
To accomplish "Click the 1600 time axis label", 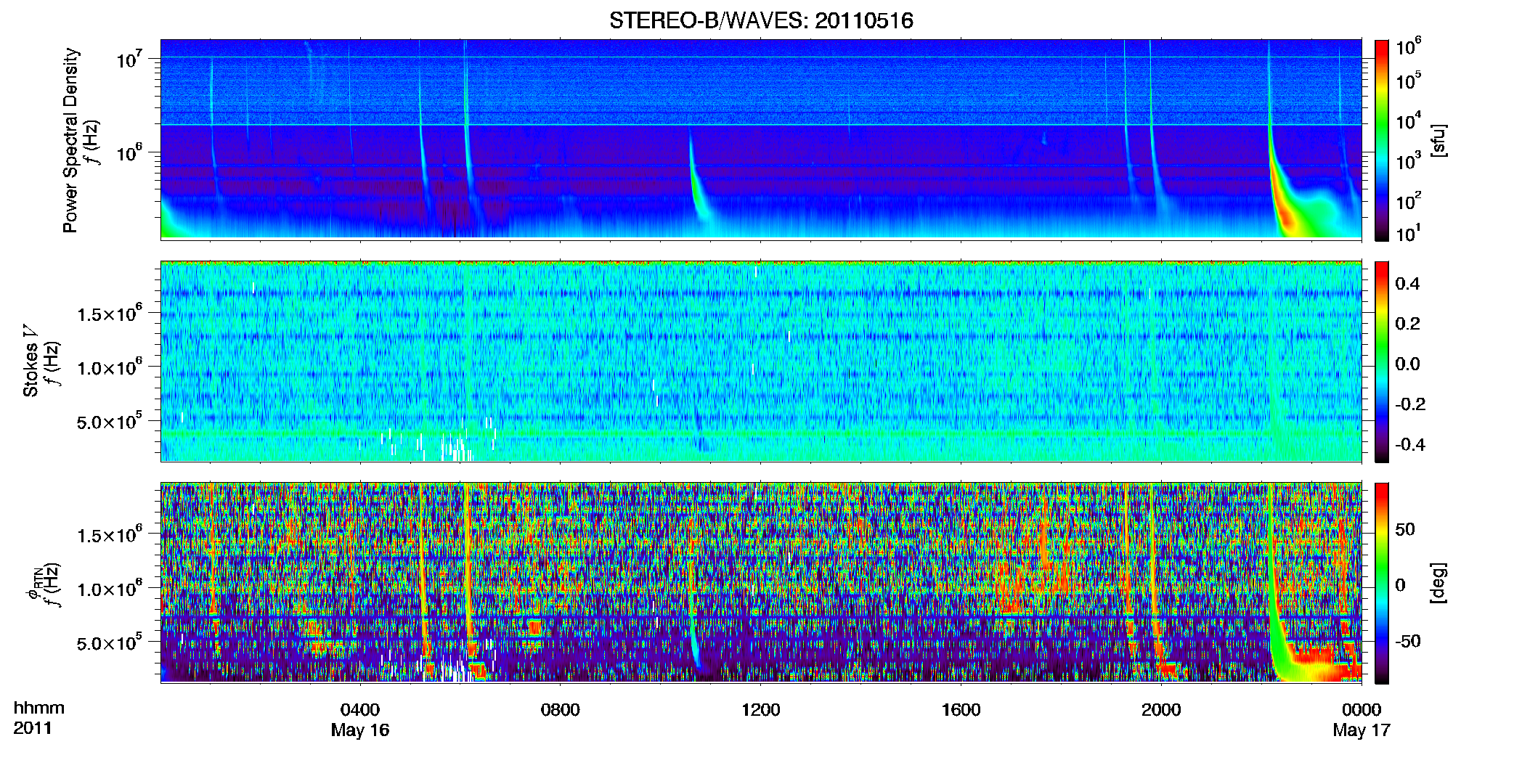I will point(961,710).
